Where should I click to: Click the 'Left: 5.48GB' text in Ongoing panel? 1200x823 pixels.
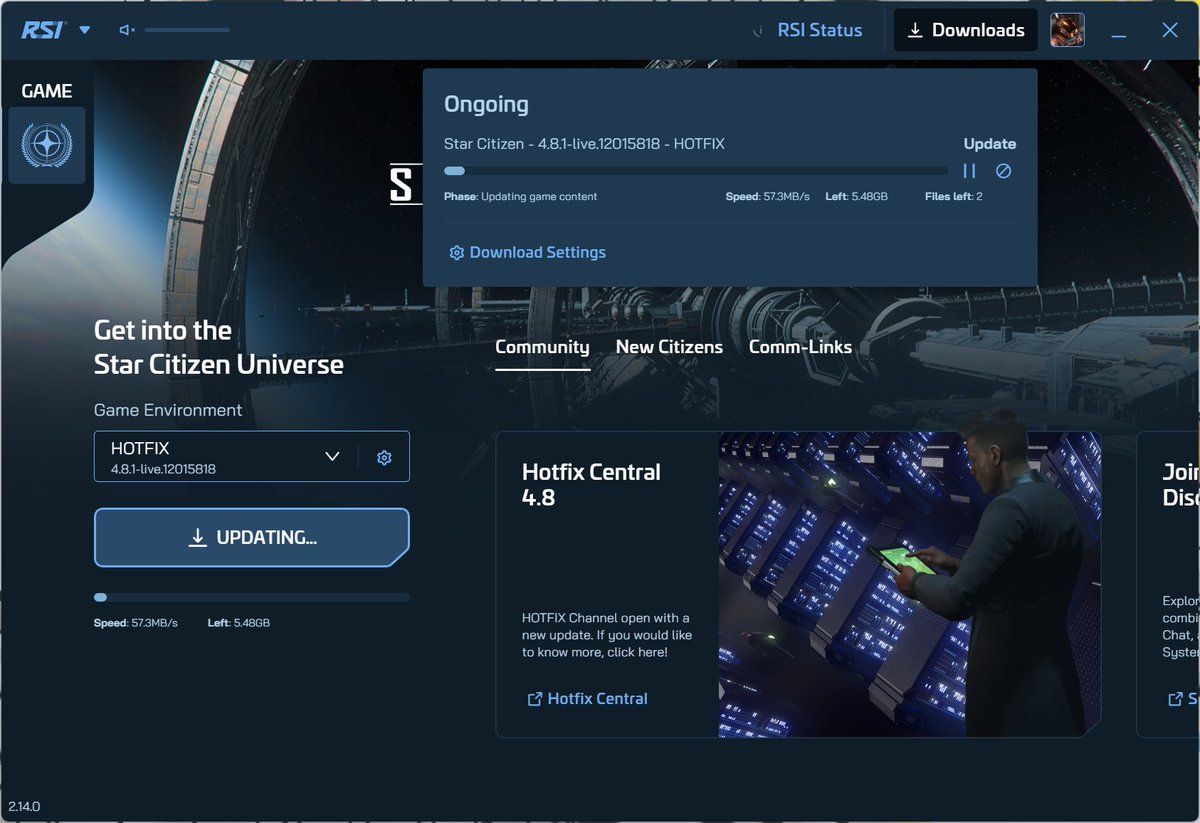tap(857, 197)
